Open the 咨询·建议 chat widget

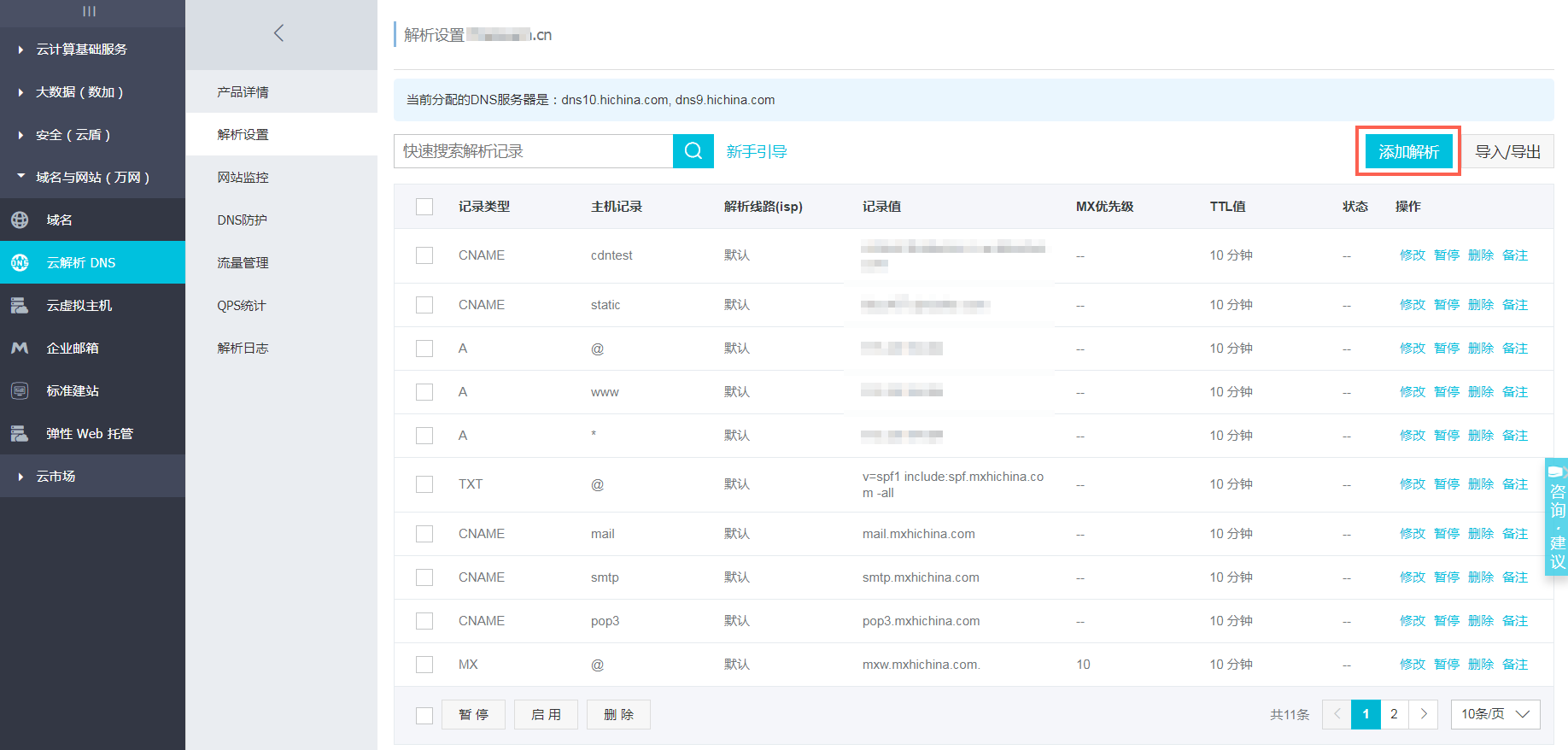(1557, 517)
